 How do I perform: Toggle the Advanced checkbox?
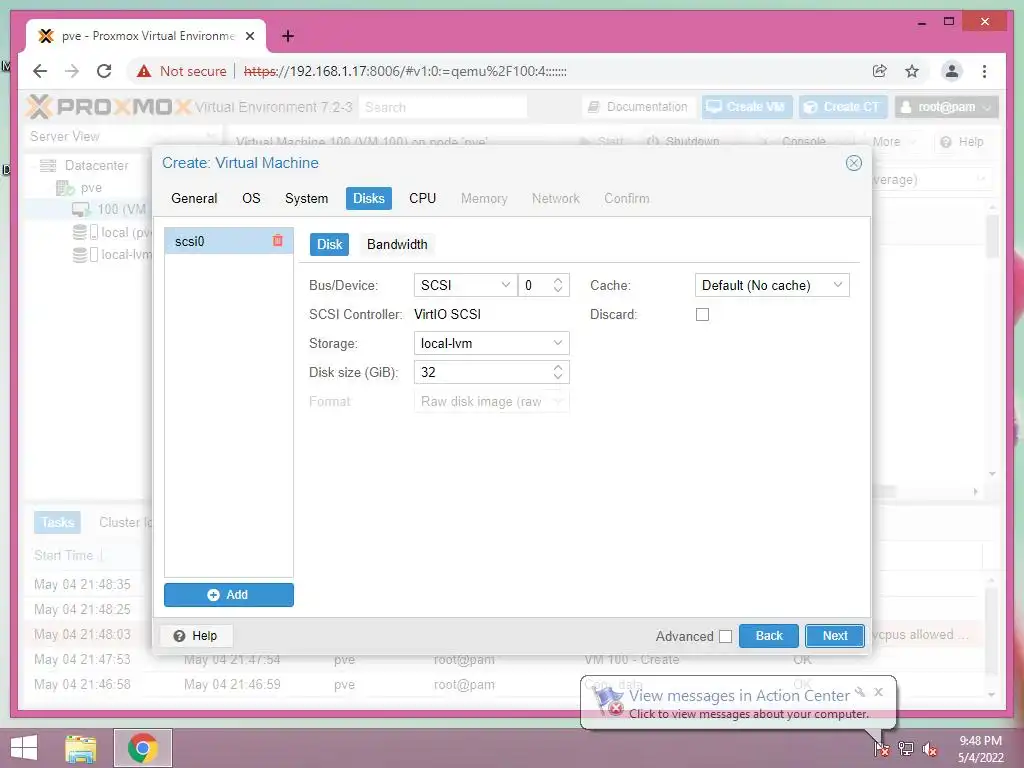click(726, 636)
